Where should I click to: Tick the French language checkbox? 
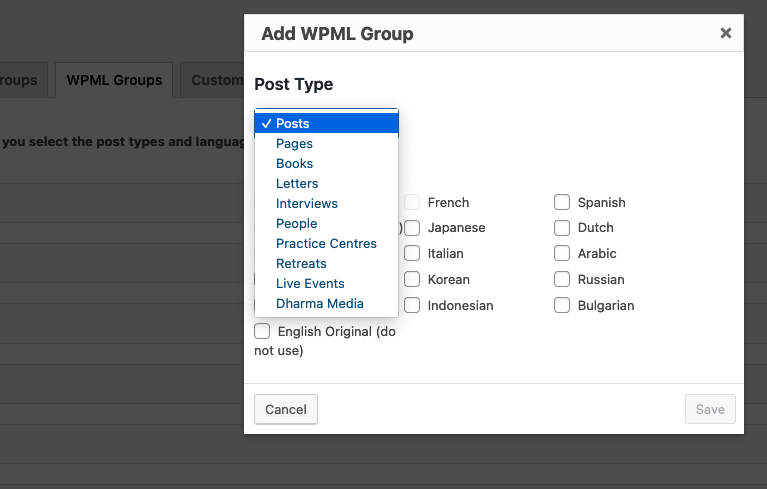(x=412, y=202)
